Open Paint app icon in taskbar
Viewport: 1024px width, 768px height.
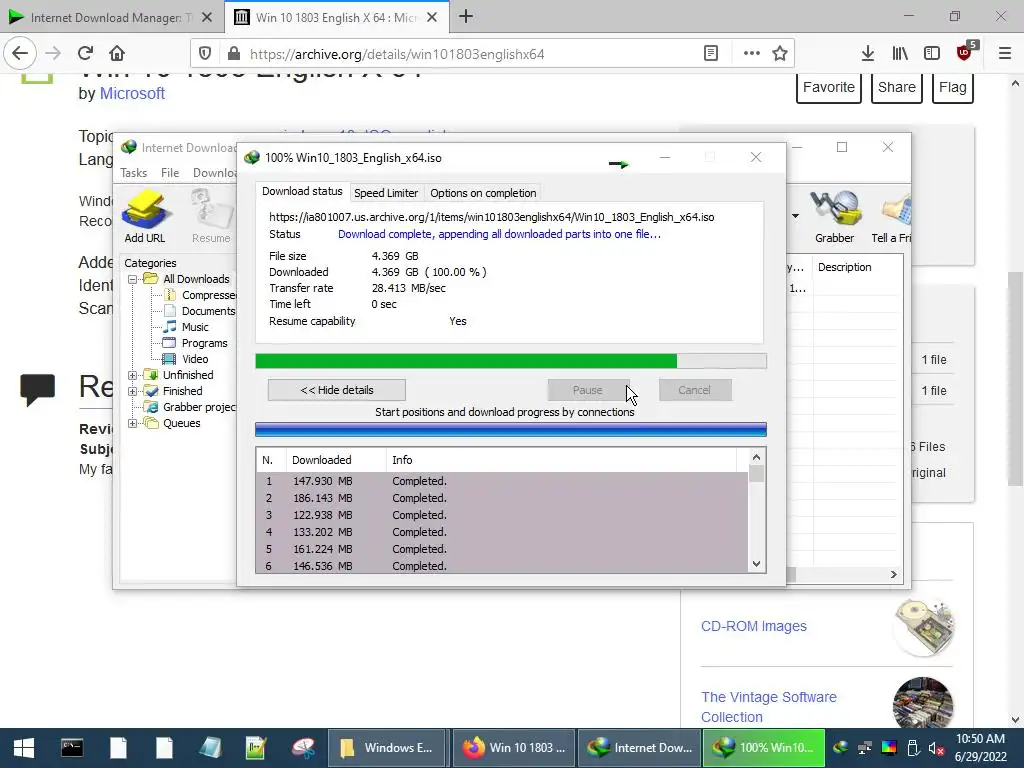[x=303, y=748]
